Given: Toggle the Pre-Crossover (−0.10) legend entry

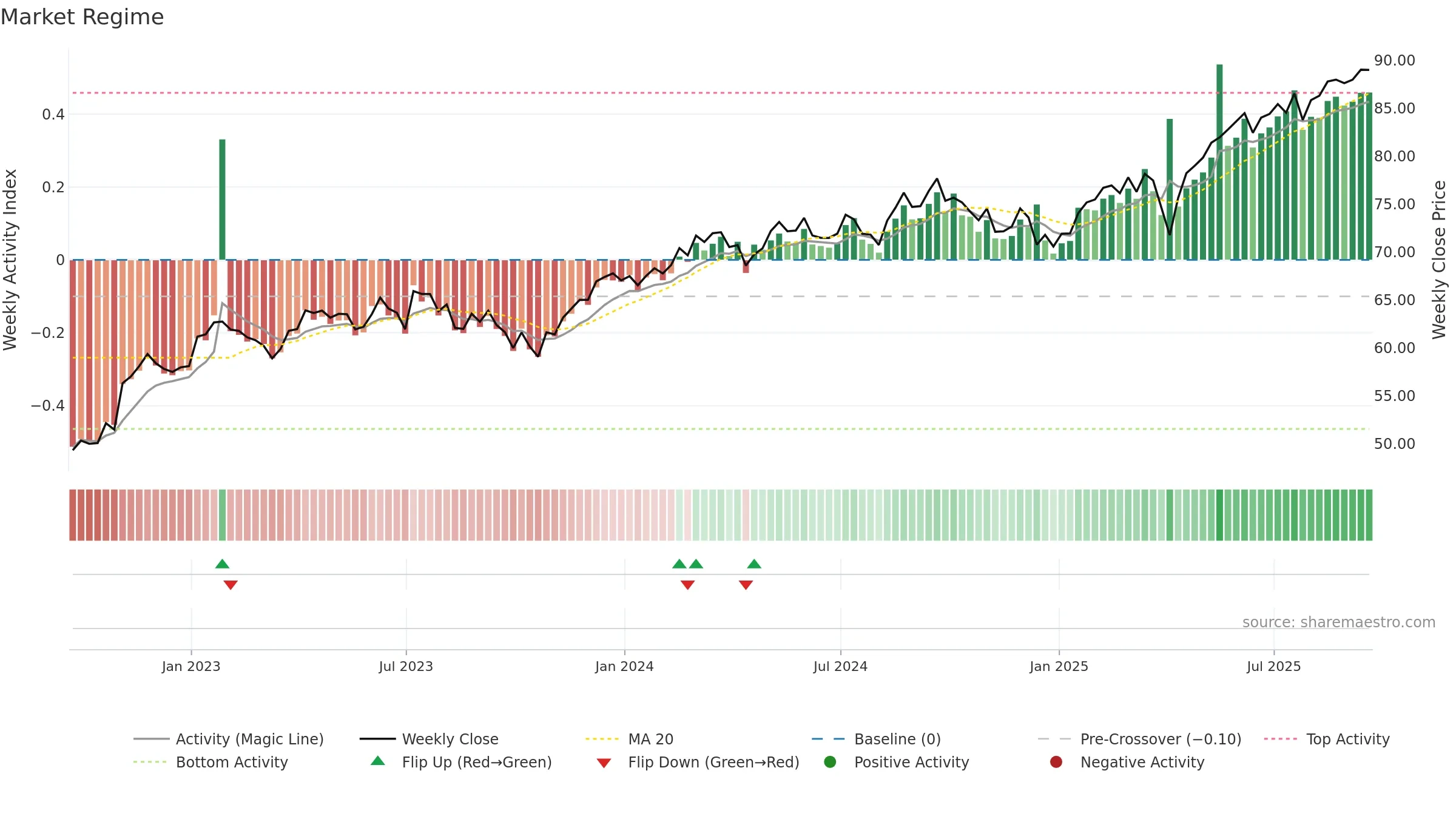Looking at the screenshot, I should pos(1139,739).
